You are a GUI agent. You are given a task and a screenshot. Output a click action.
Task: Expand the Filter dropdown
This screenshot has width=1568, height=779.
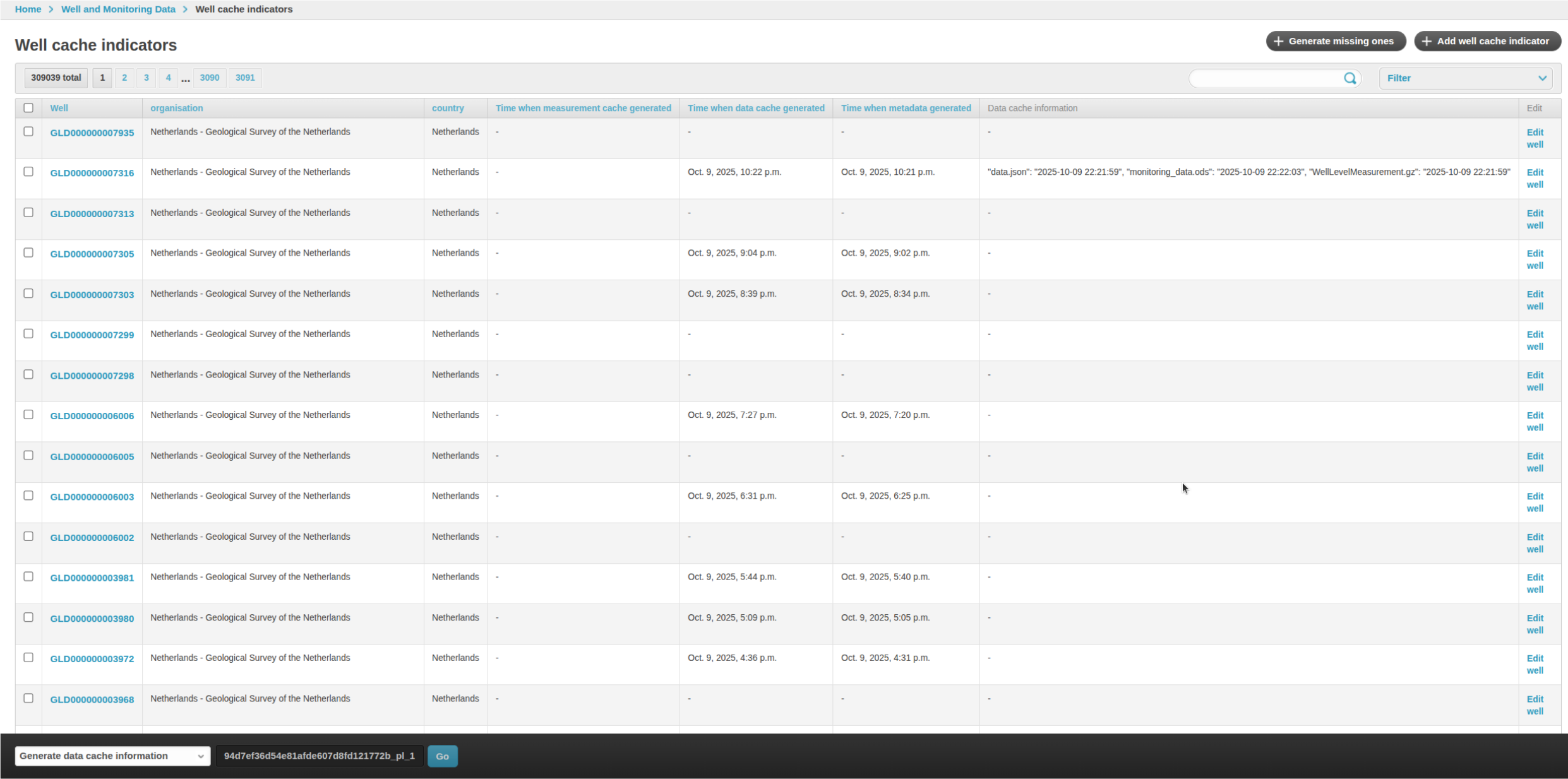coord(1465,78)
